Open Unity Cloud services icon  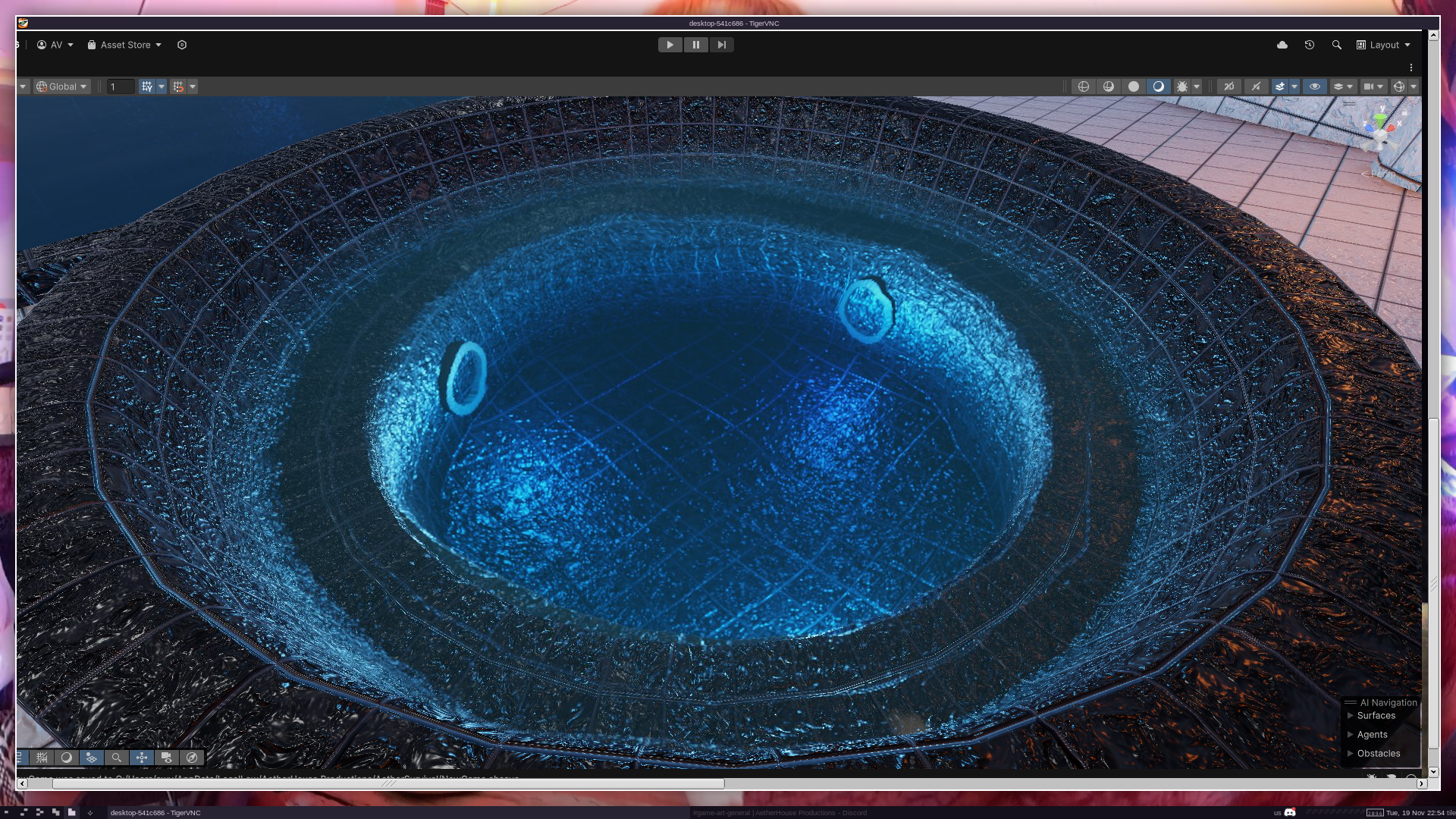[1282, 45]
